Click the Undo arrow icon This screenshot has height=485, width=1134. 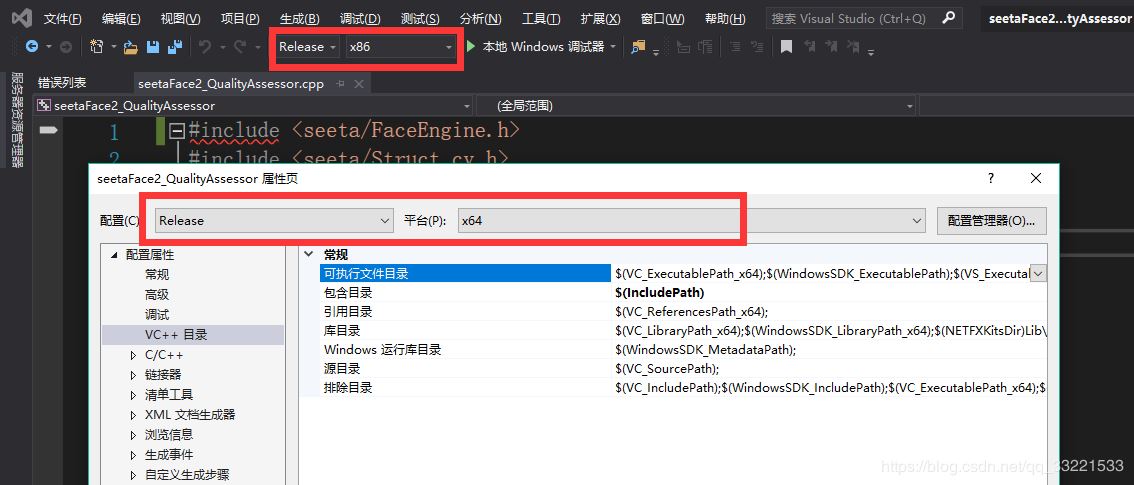pos(205,47)
